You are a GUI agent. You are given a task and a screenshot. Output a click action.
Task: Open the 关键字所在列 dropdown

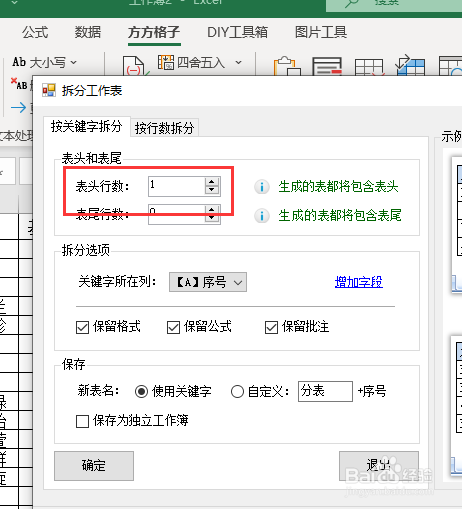tap(208, 282)
